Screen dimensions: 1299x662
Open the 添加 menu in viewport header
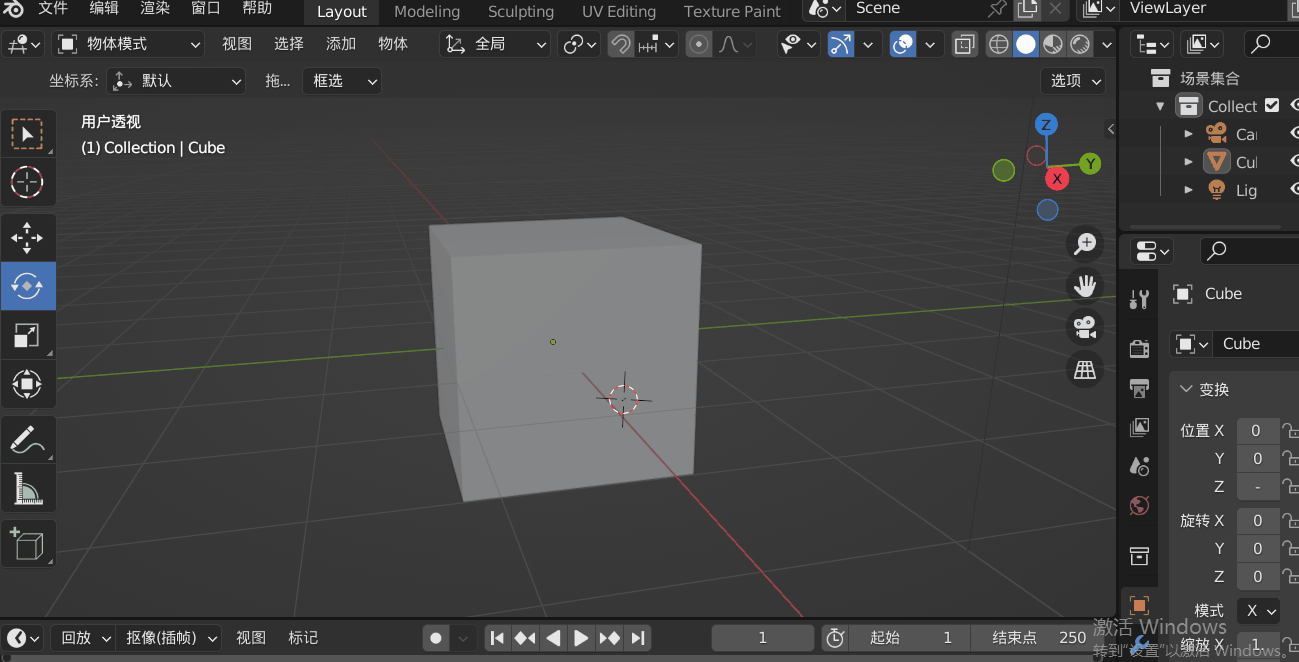click(341, 44)
